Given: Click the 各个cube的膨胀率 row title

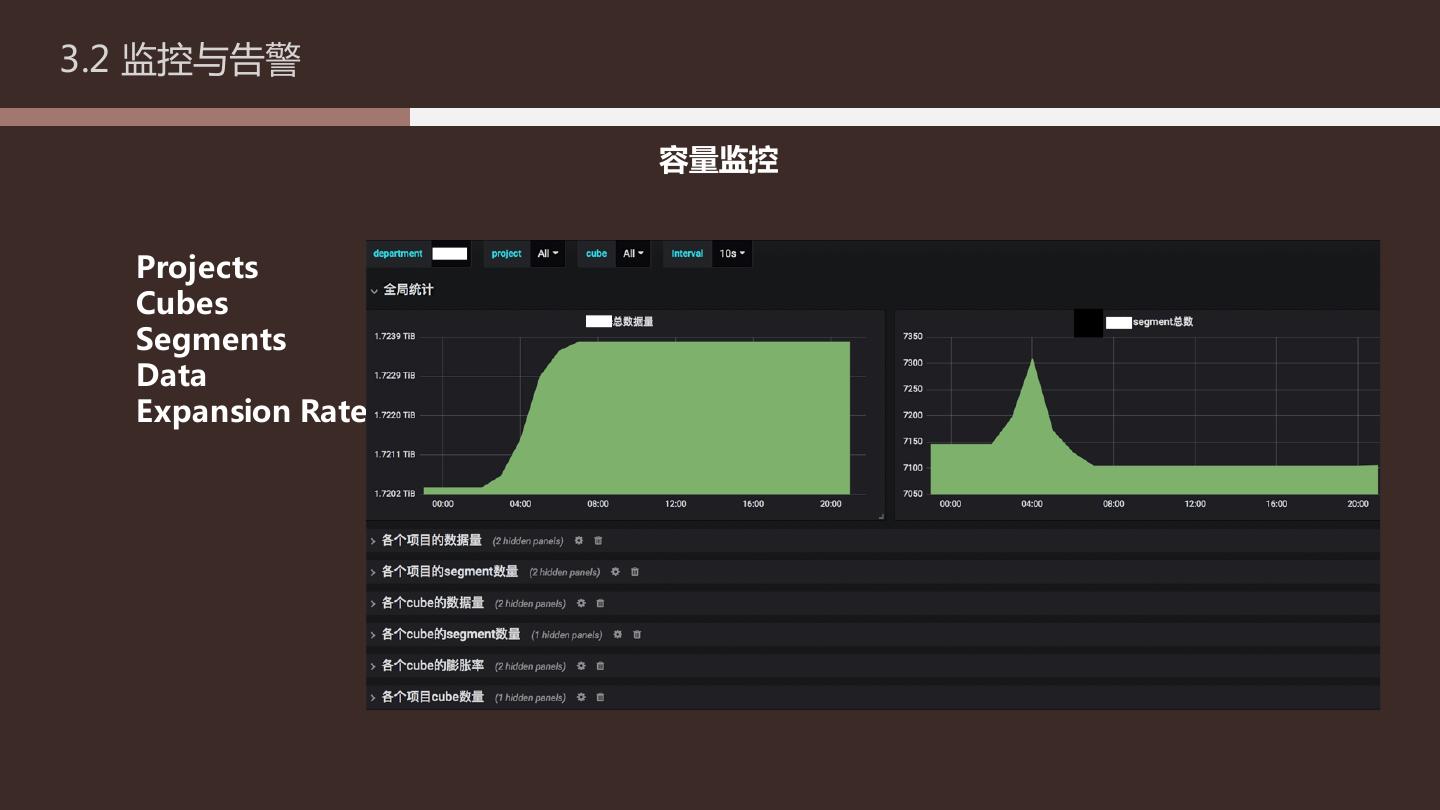Looking at the screenshot, I should point(433,666).
